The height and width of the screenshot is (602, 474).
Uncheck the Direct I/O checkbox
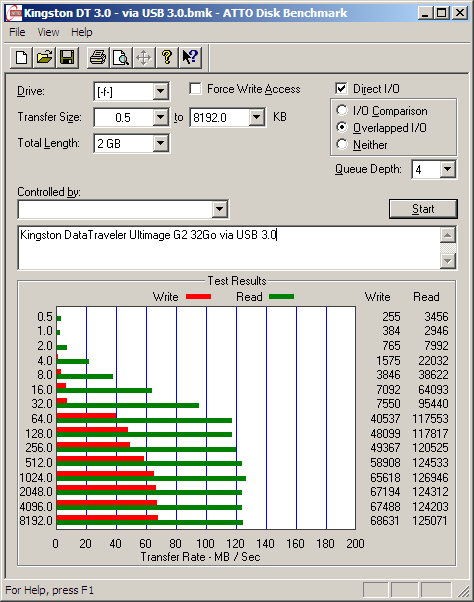[341, 89]
